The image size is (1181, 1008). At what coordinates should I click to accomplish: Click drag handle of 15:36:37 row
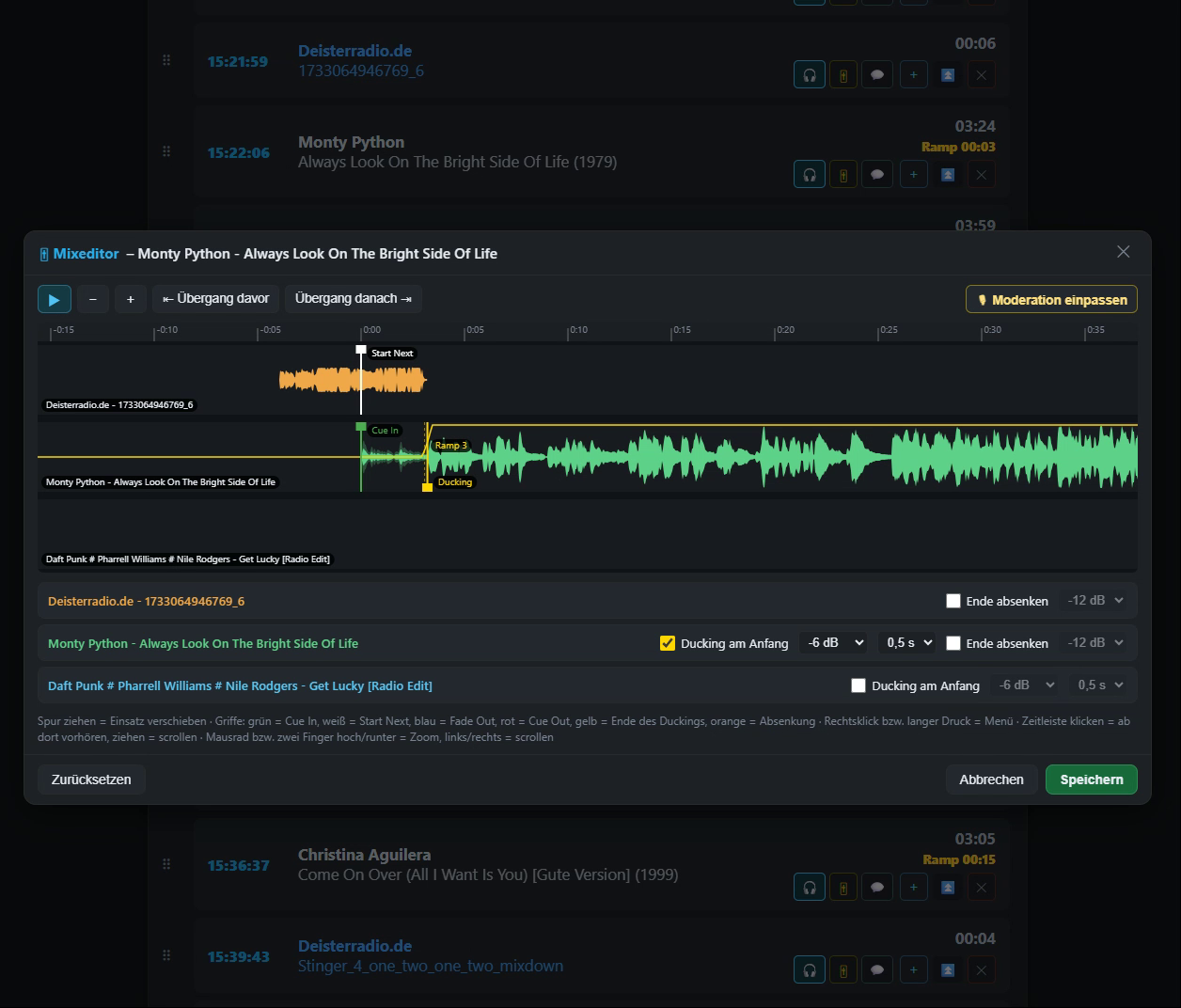point(166,864)
